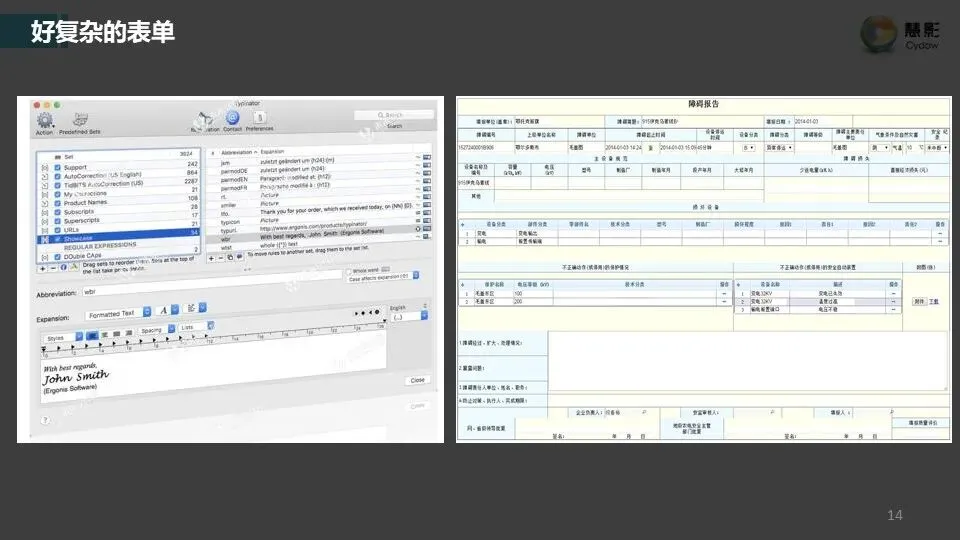Add a new set with the plus button
The image size is (960, 540).
43,268
